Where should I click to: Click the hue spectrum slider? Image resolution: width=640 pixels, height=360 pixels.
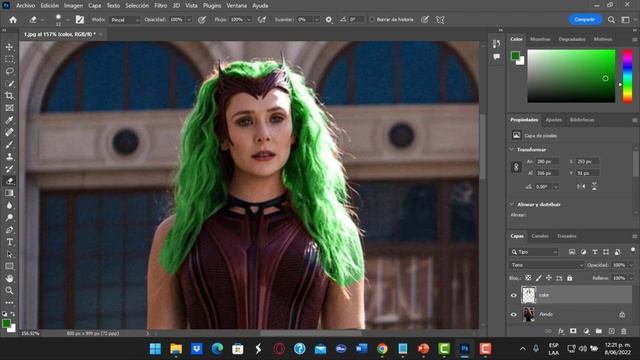pyautogui.click(x=627, y=76)
